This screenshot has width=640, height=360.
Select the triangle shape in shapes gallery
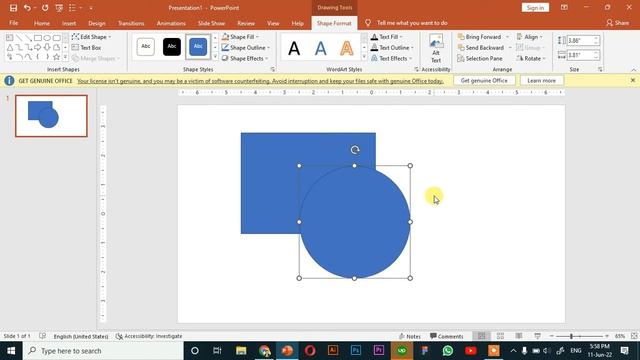[x=9, y=47]
